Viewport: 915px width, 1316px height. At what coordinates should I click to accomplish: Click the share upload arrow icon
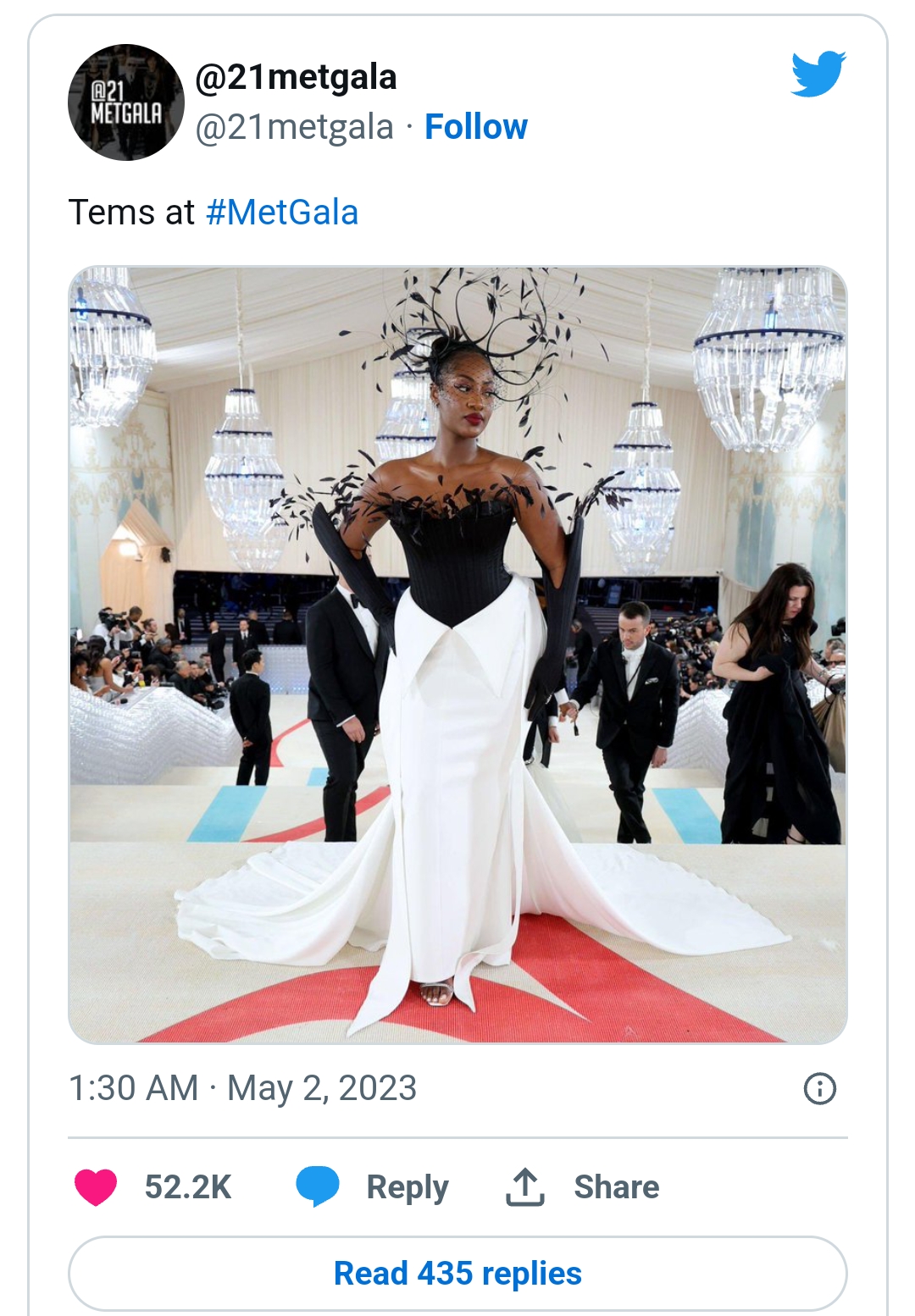pos(524,1186)
